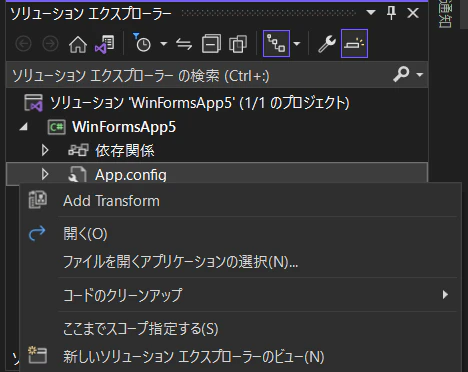Toggle Show All Files icon
The image size is (468, 372).
pos(238,44)
